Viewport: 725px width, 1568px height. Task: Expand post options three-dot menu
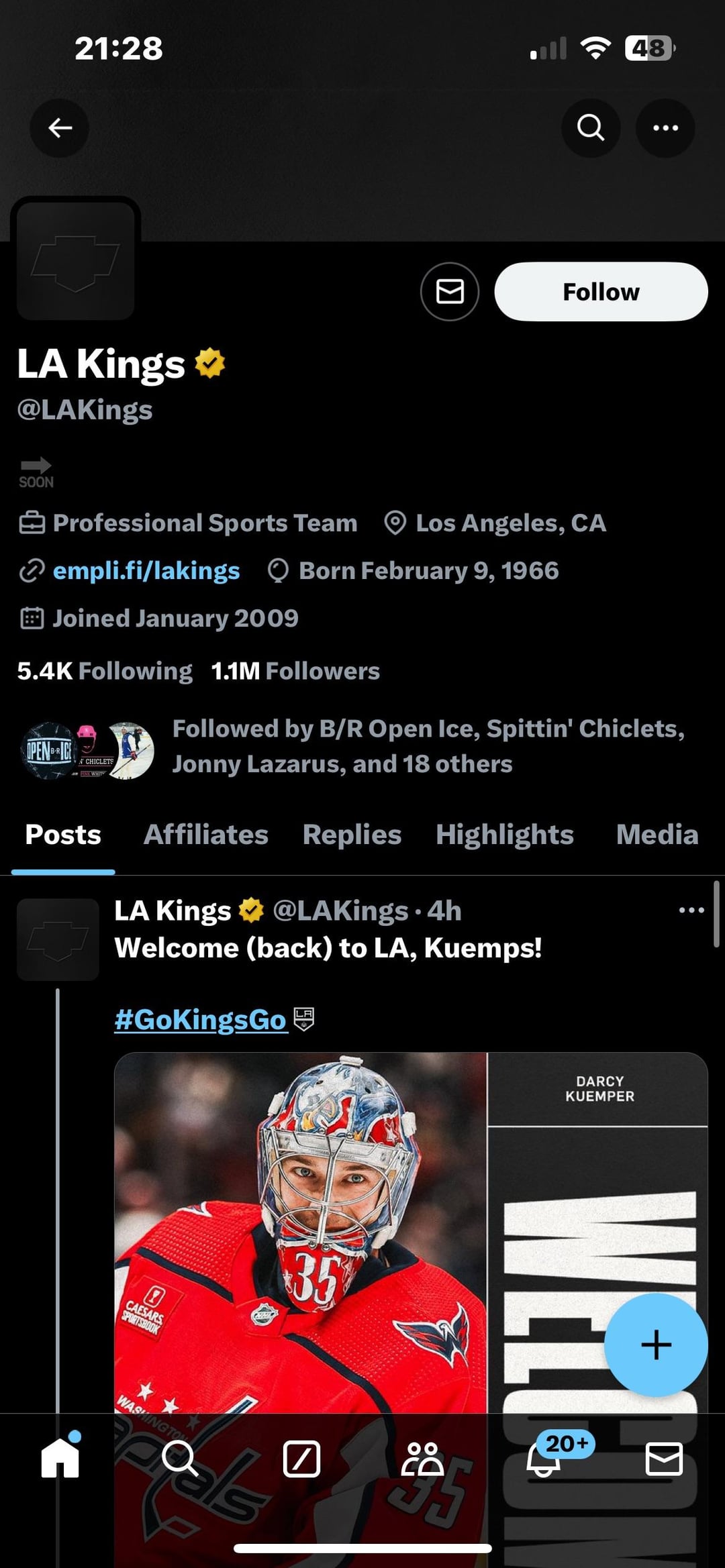[691, 910]
